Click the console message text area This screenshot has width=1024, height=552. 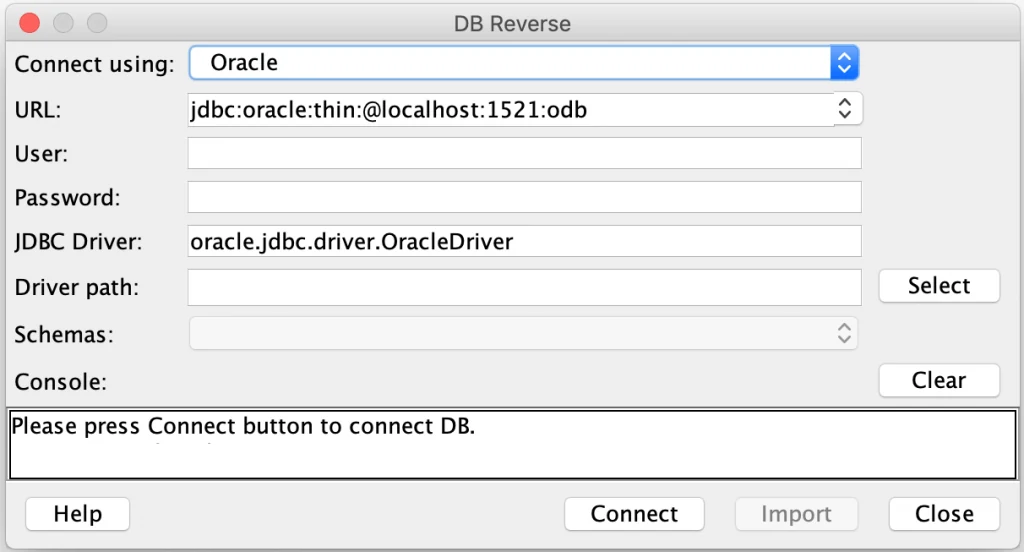point(513,444)
